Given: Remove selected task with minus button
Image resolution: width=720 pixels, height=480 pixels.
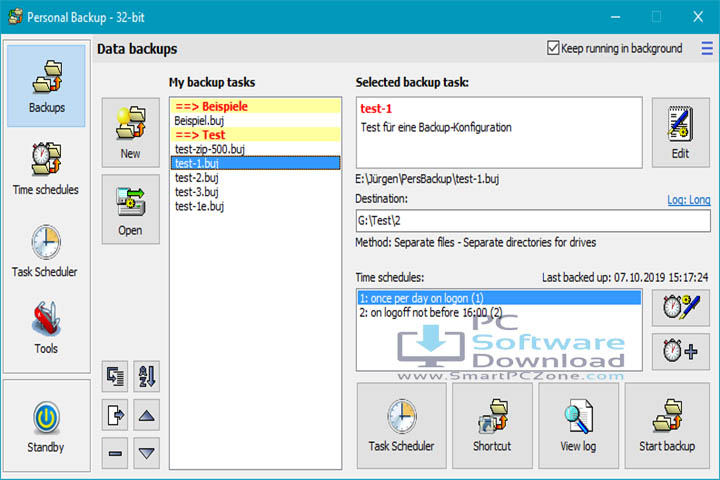Looking at the screenshot, I should click(x=115, y=453).
